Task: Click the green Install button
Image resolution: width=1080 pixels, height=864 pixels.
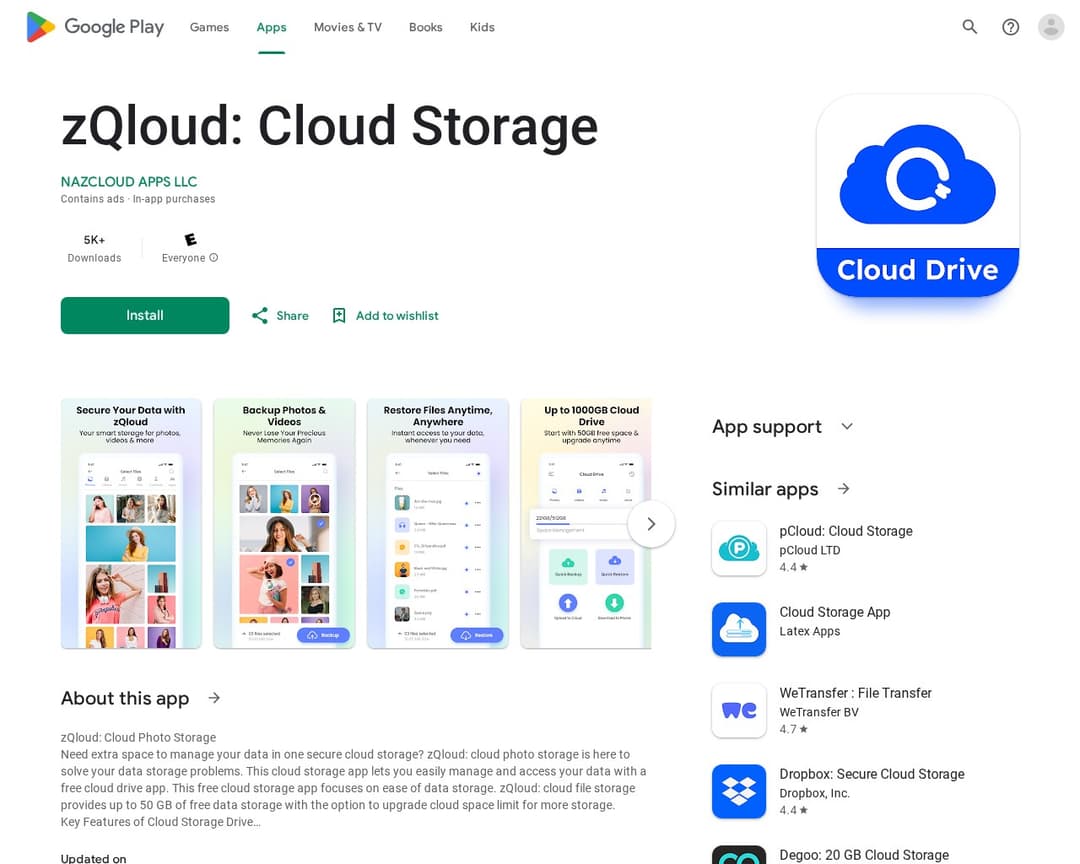Action: coord(145,316)
